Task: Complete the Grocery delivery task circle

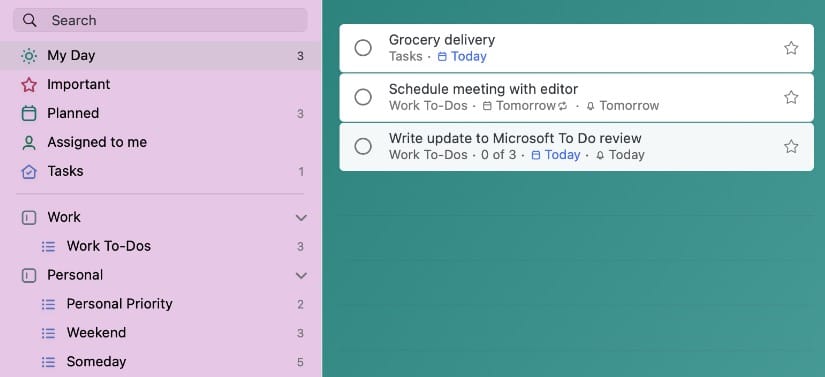Action: [x=363, y=48]
